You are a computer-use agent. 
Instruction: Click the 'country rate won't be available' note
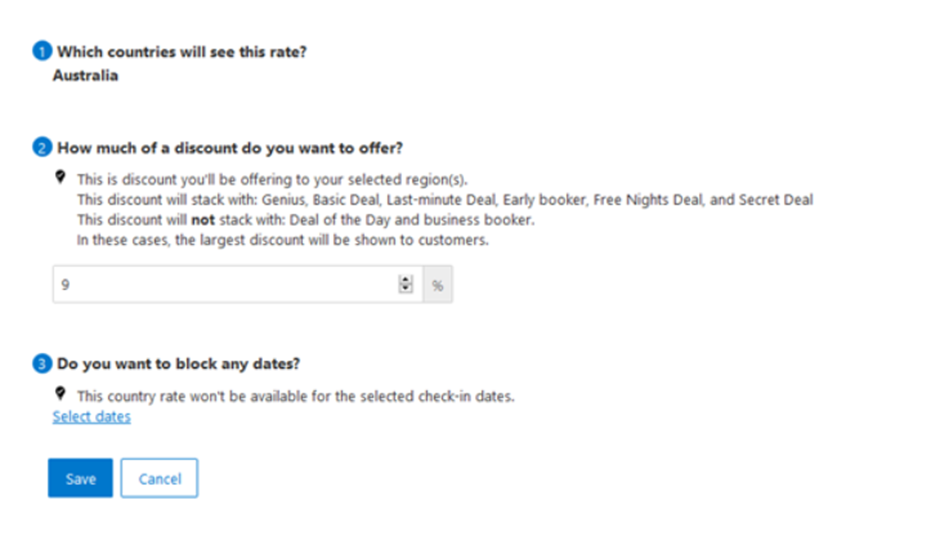[295, 396]
